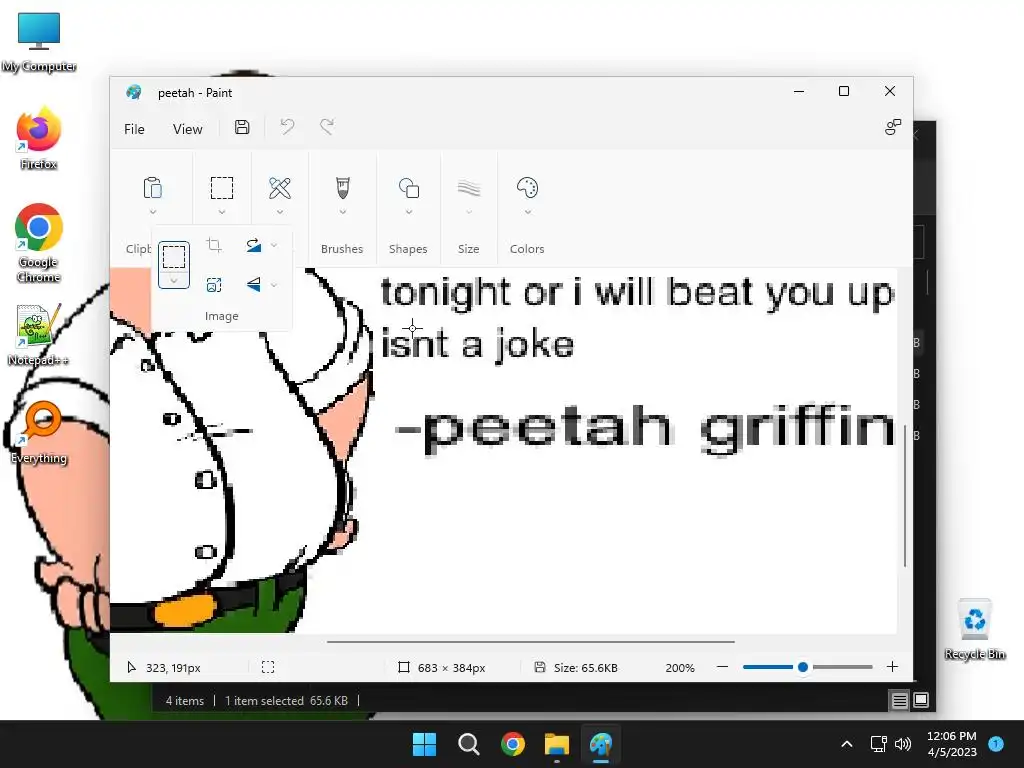The image size is (1024, 768).
Task: Click the share/feedback icon at top right
Action: point(893,127)
